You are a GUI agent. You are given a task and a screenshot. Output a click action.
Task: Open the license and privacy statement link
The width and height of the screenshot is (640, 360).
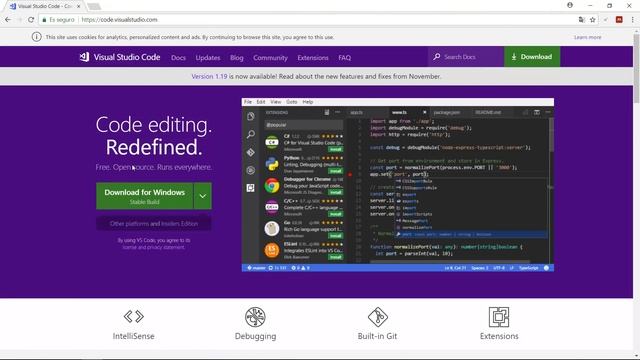pyautogui.click(x=154, y=247)
